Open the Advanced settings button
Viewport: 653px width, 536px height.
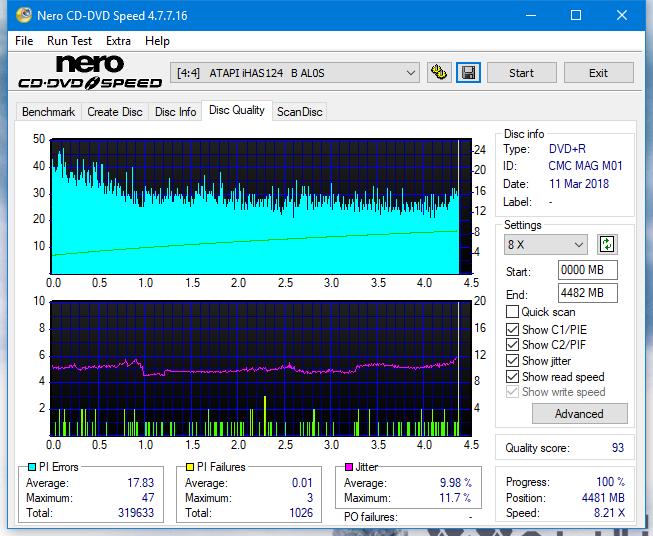tap(579, 414)
